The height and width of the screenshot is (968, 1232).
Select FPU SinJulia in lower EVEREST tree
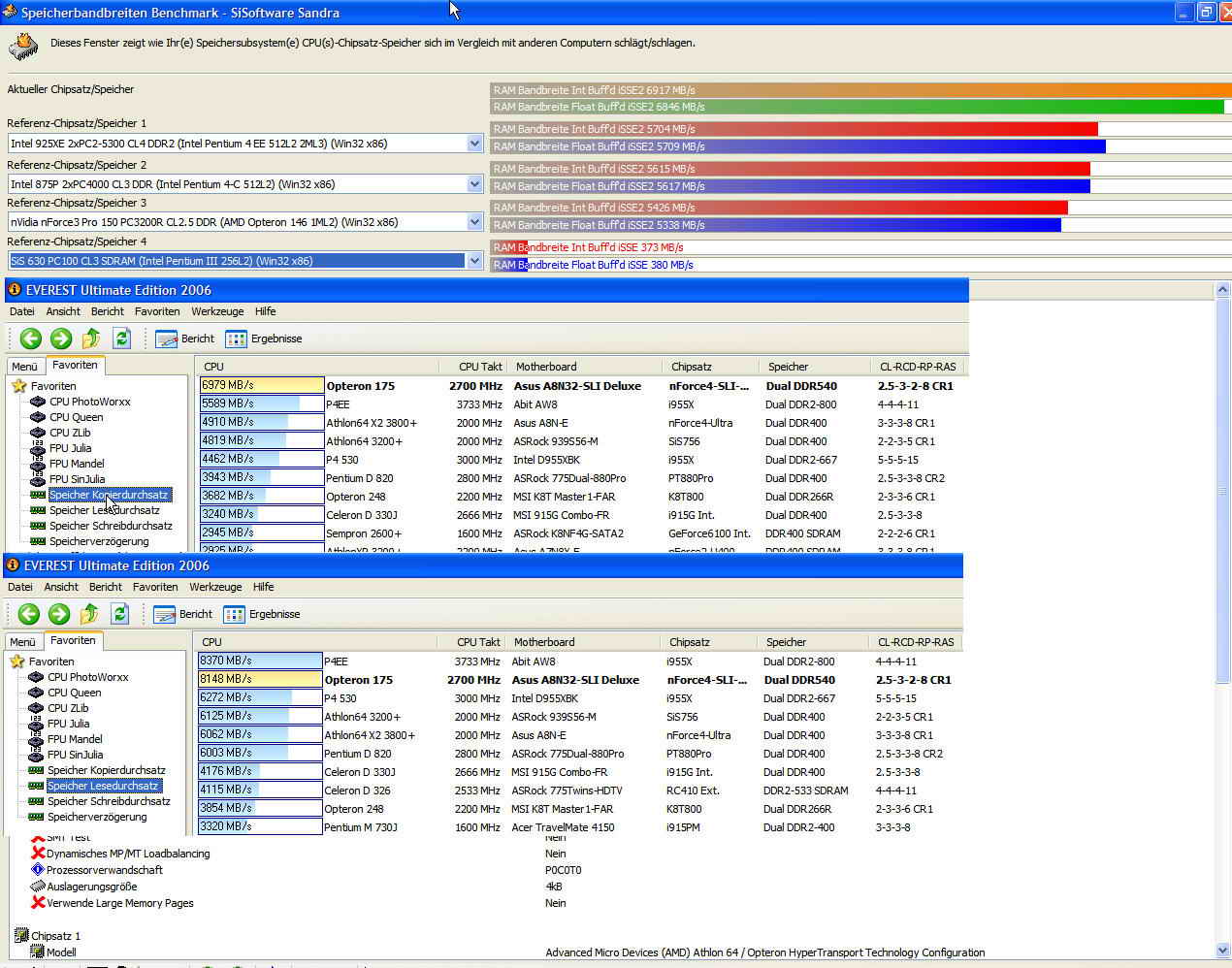[x=75, y=755]
